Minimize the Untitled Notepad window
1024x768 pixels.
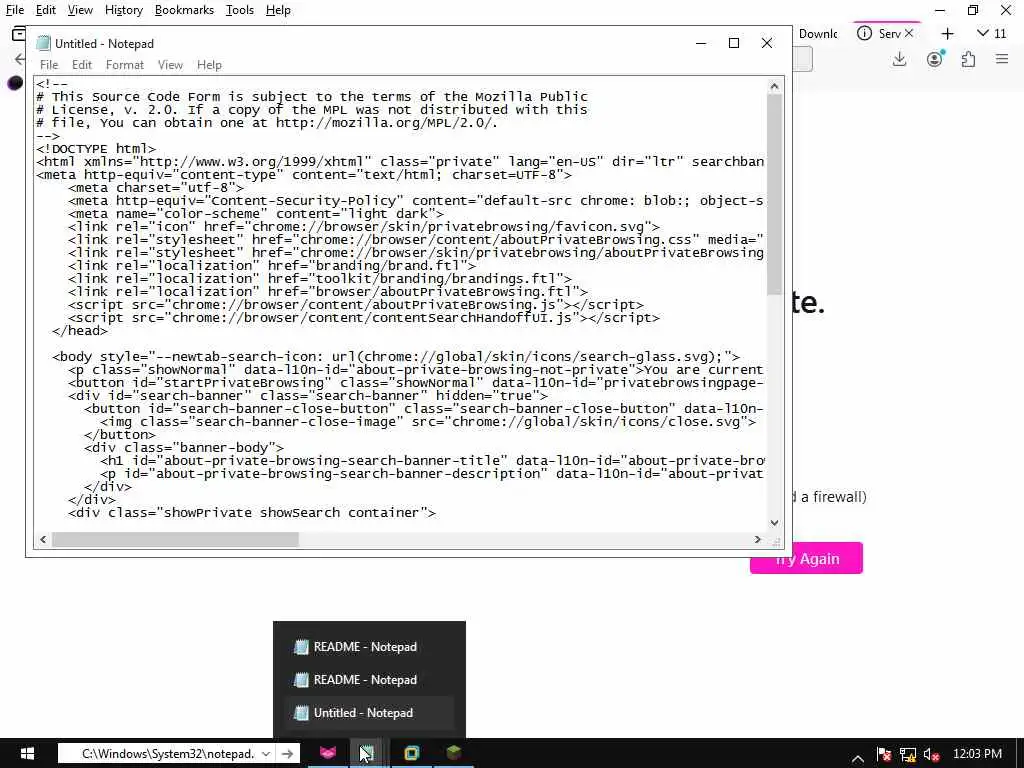701,43
